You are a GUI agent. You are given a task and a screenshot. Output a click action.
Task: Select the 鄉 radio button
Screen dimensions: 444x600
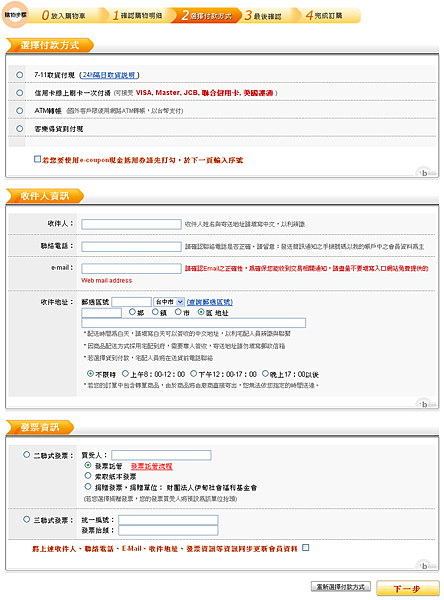coord(132,312)
